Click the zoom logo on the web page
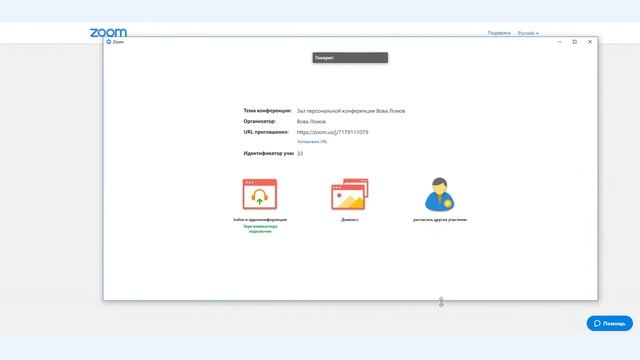This screenshot has height=360, width=640. (x=108, y=32)
